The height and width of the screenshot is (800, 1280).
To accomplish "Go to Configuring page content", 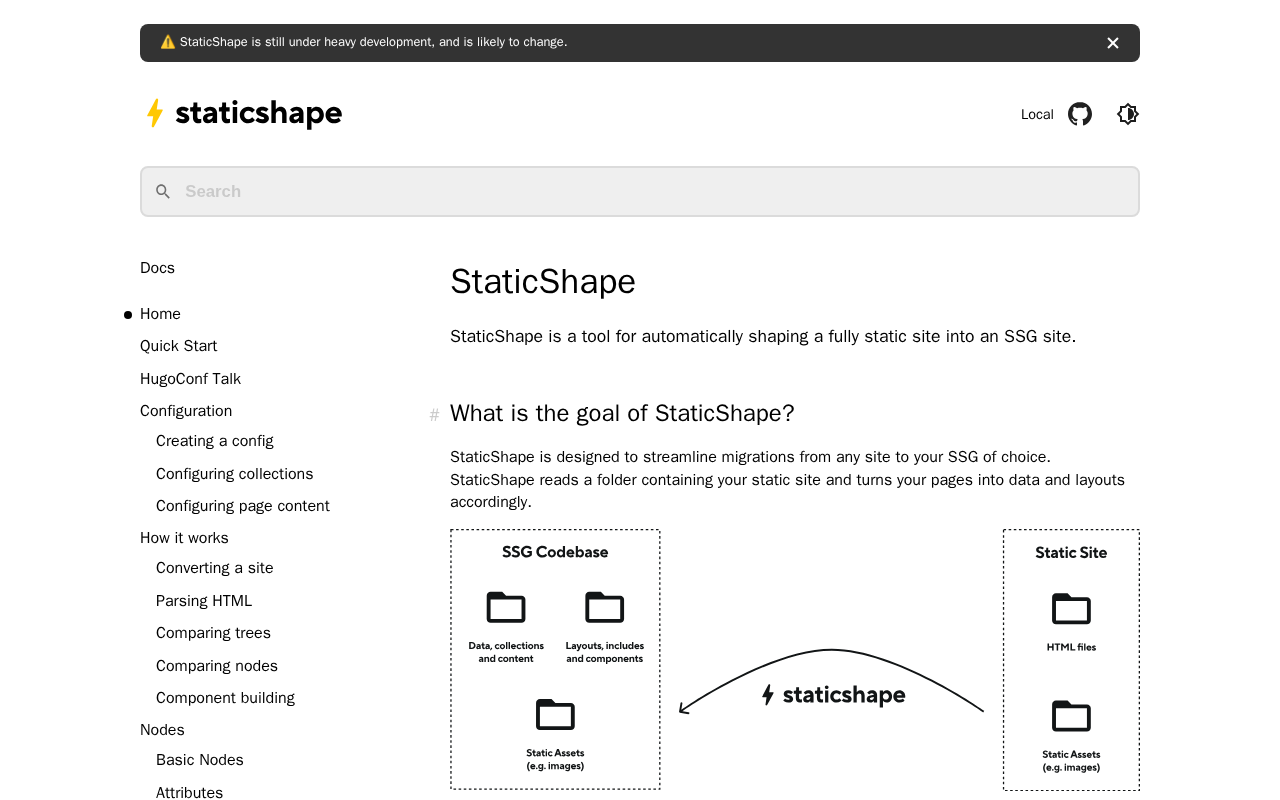I will point(243,506).
